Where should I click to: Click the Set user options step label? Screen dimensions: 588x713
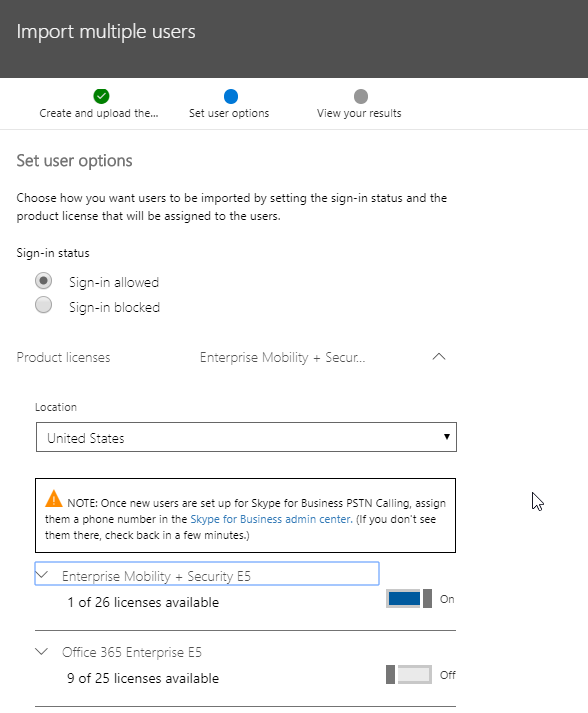coord(229,113)
